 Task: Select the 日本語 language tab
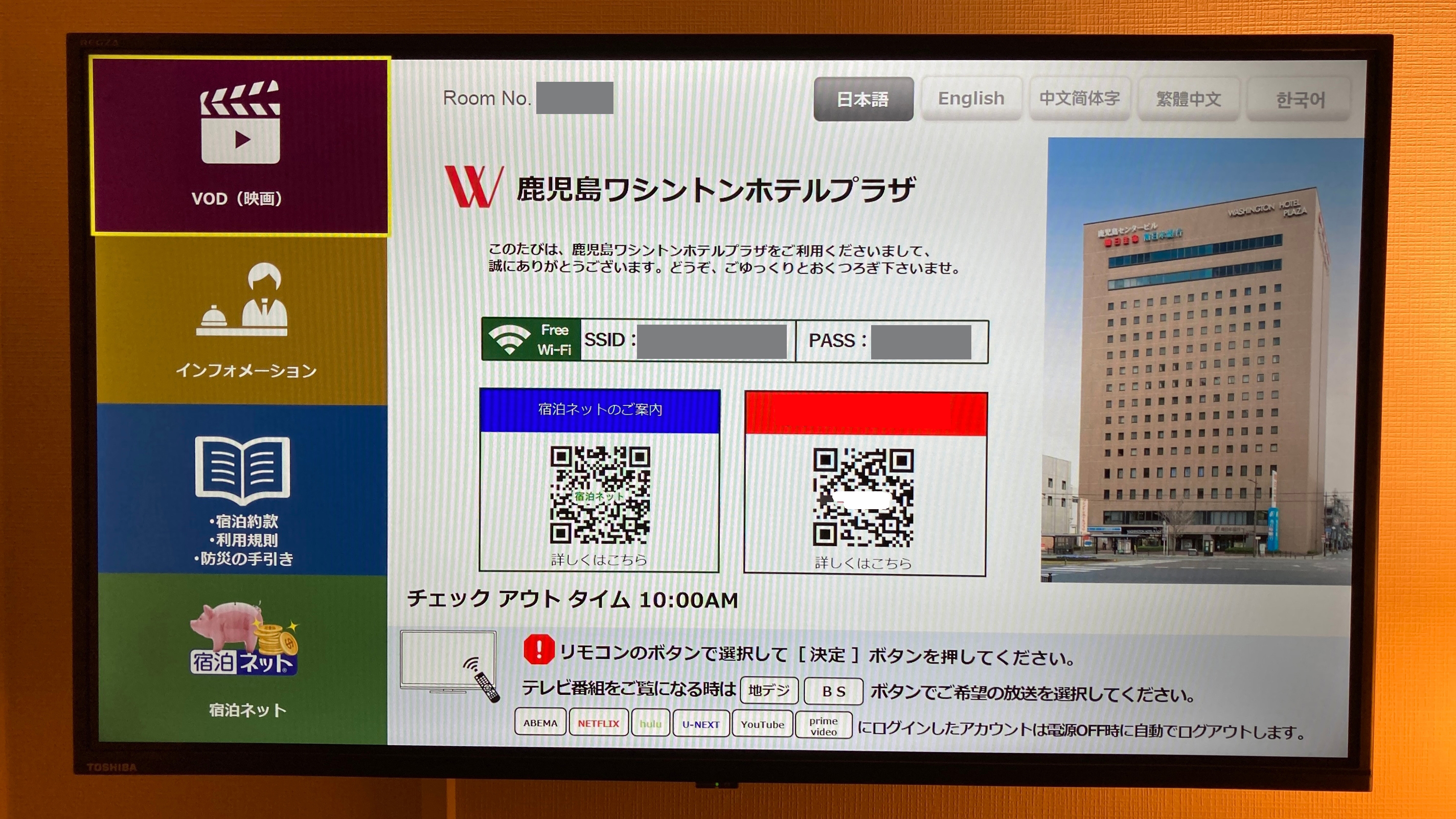tap(863, 99)
